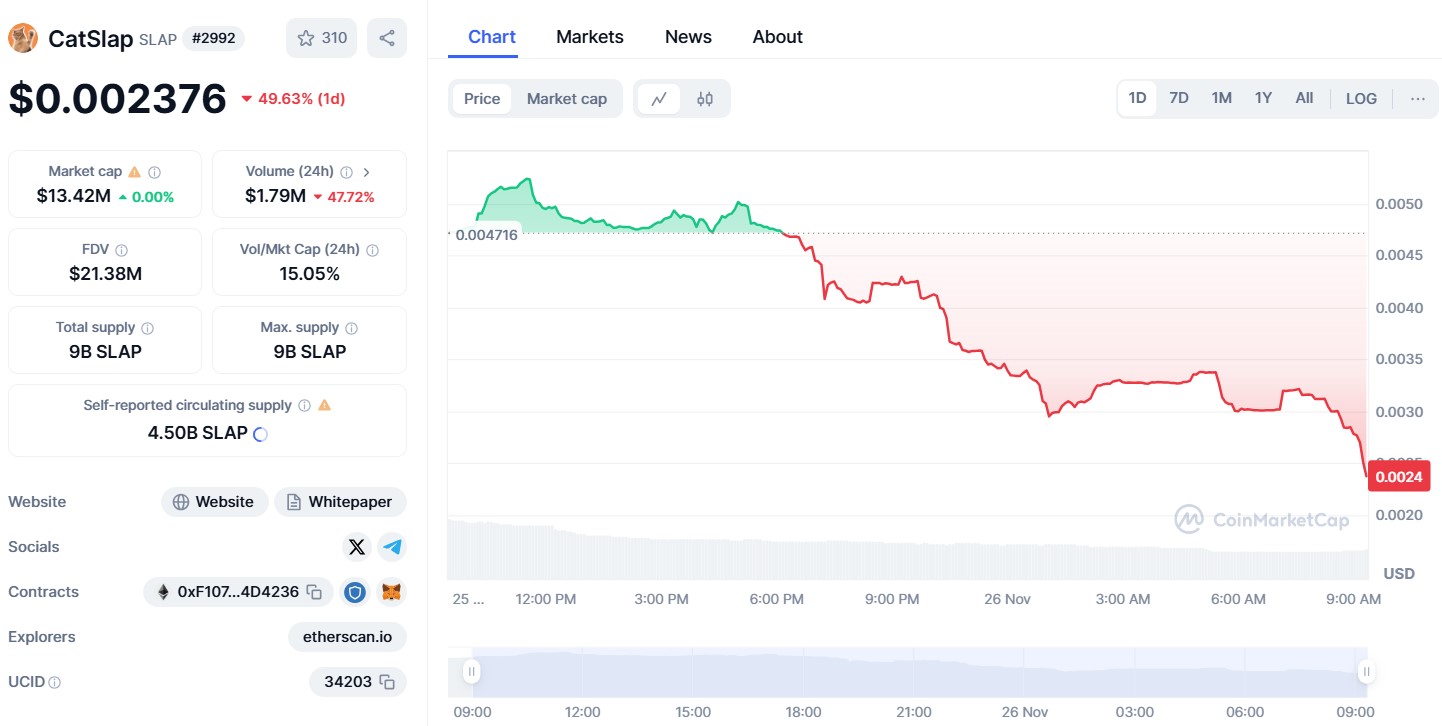Image resolution: width=1442 pixels, height=726 pixels.
Task: Click Market cap warning triangle icon
Action: (x=134, y=172)
